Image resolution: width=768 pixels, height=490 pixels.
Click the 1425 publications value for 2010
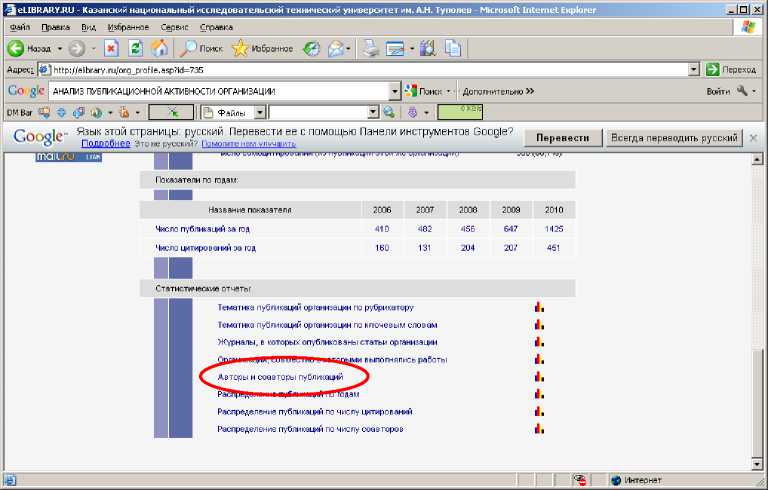(554, 229)
